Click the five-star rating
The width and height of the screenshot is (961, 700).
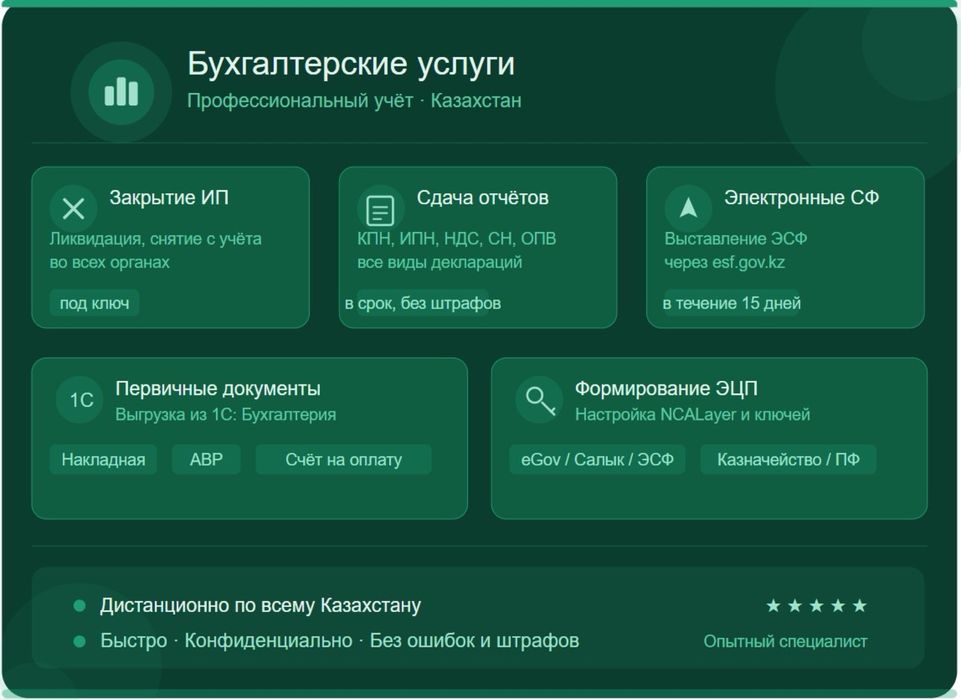point(816,606)
